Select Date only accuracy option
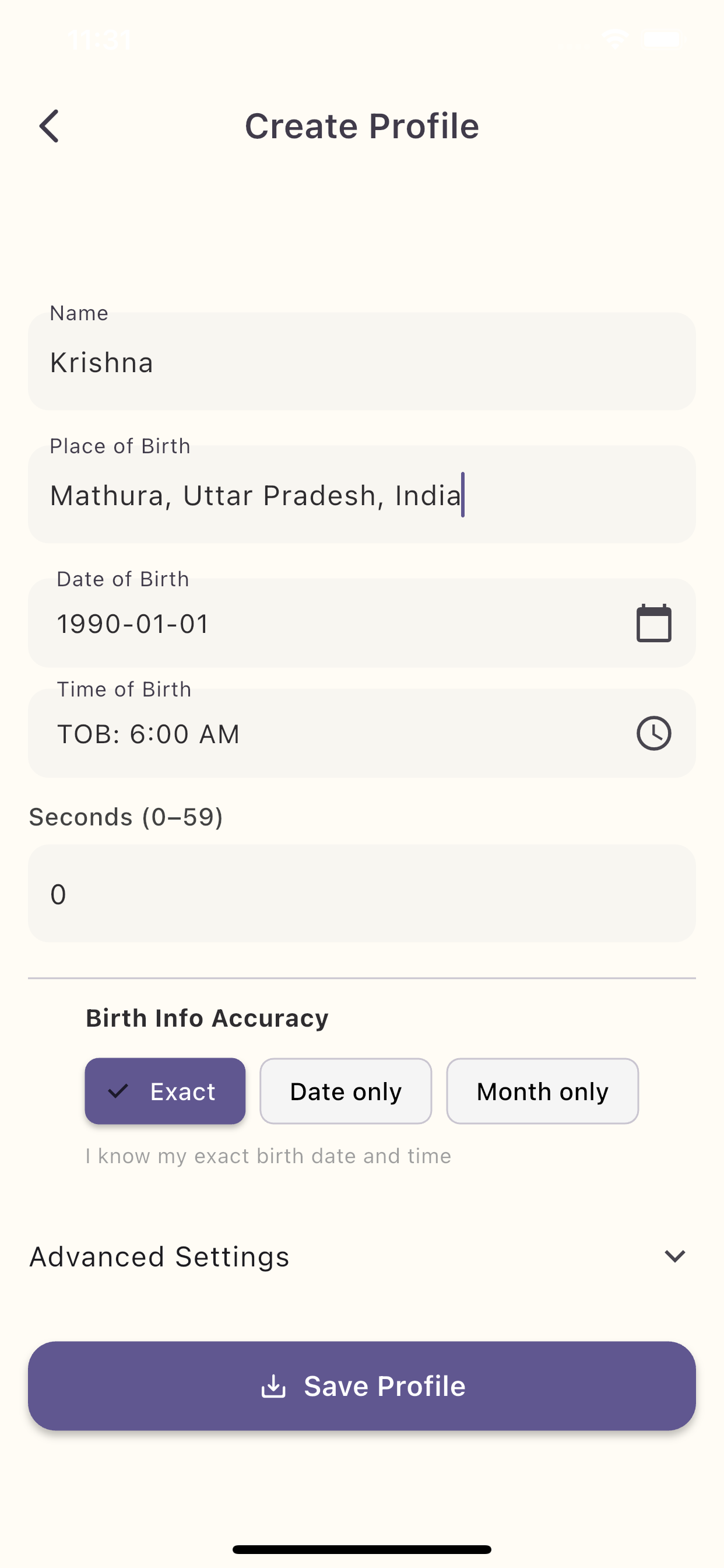 click(x=346, y=1091)
